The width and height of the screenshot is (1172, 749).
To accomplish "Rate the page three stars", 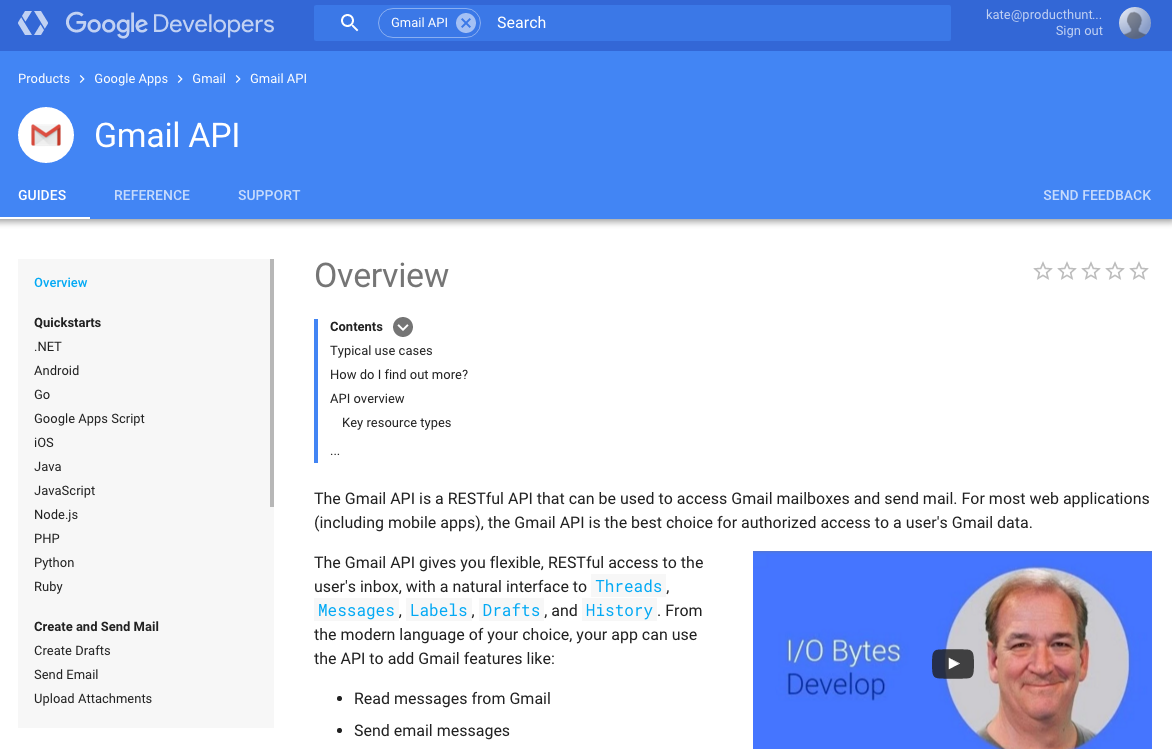I will tap(1091, 271).
